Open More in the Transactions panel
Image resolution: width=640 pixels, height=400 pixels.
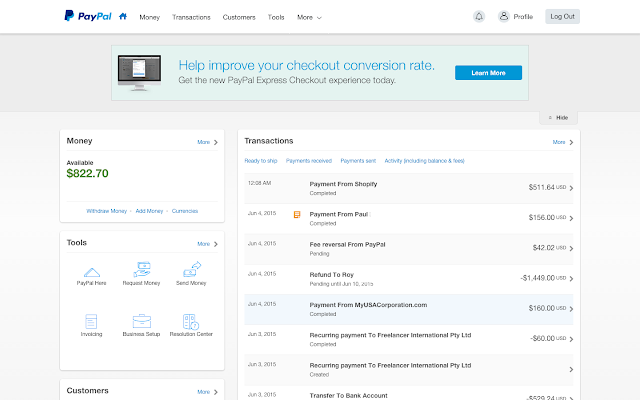(x=563, y=142)
